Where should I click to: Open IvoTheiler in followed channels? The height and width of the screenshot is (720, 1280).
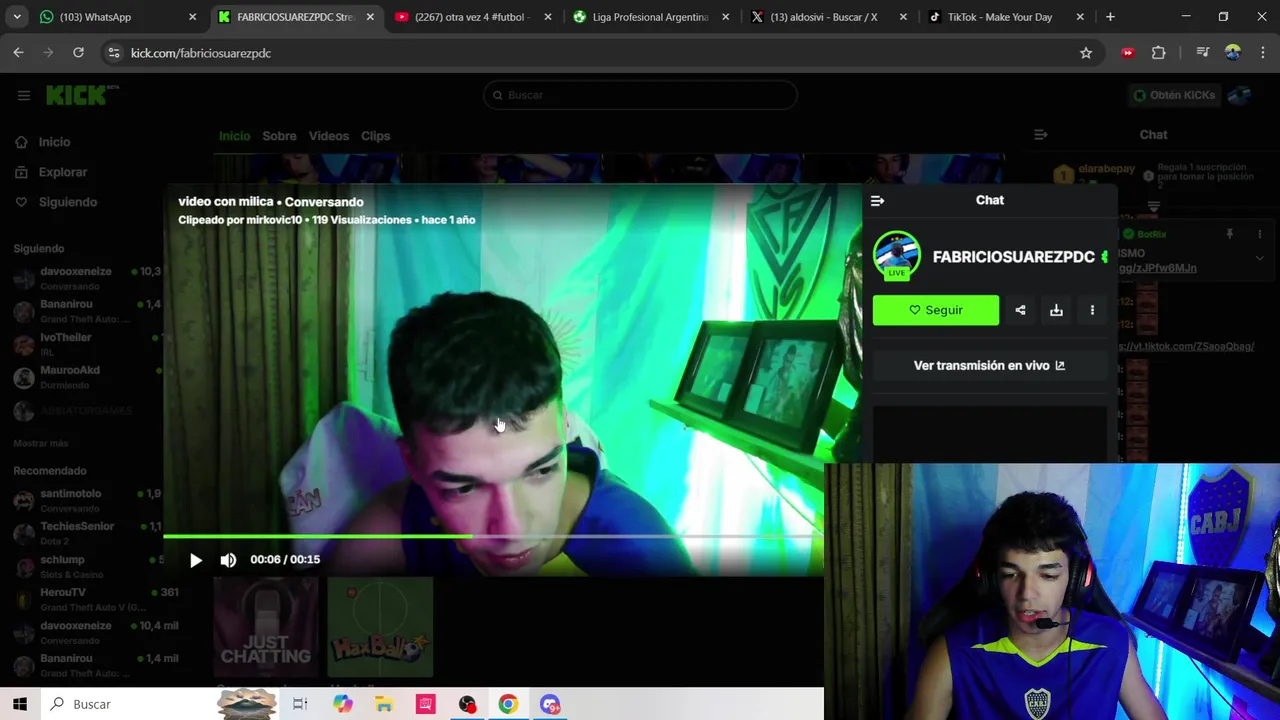click(87, 344)
